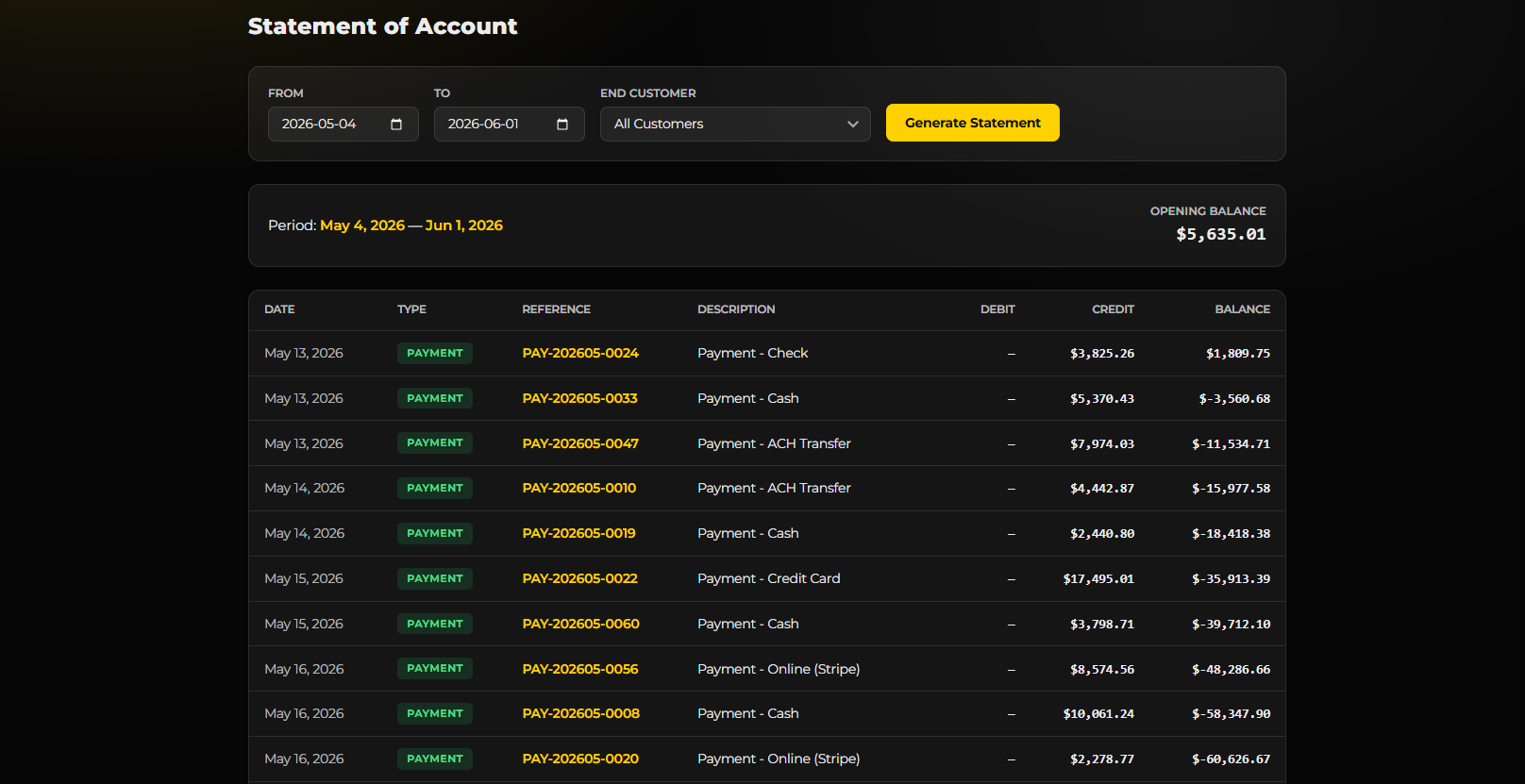Screen dimensions: 1525x784
Task: Focus the TO date field 2026-06-01
Action: [510, 124]
